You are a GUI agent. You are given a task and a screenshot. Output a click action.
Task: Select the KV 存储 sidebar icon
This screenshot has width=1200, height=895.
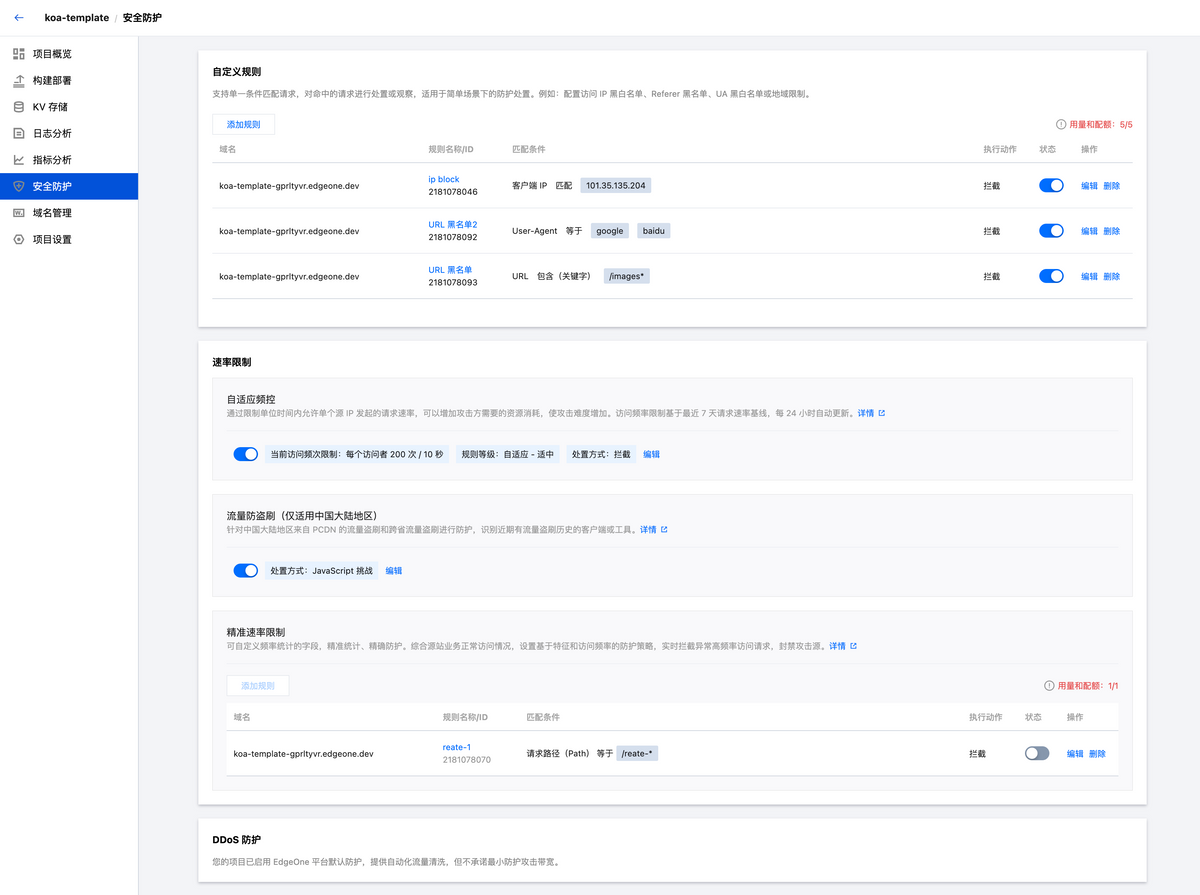point(18,106)
